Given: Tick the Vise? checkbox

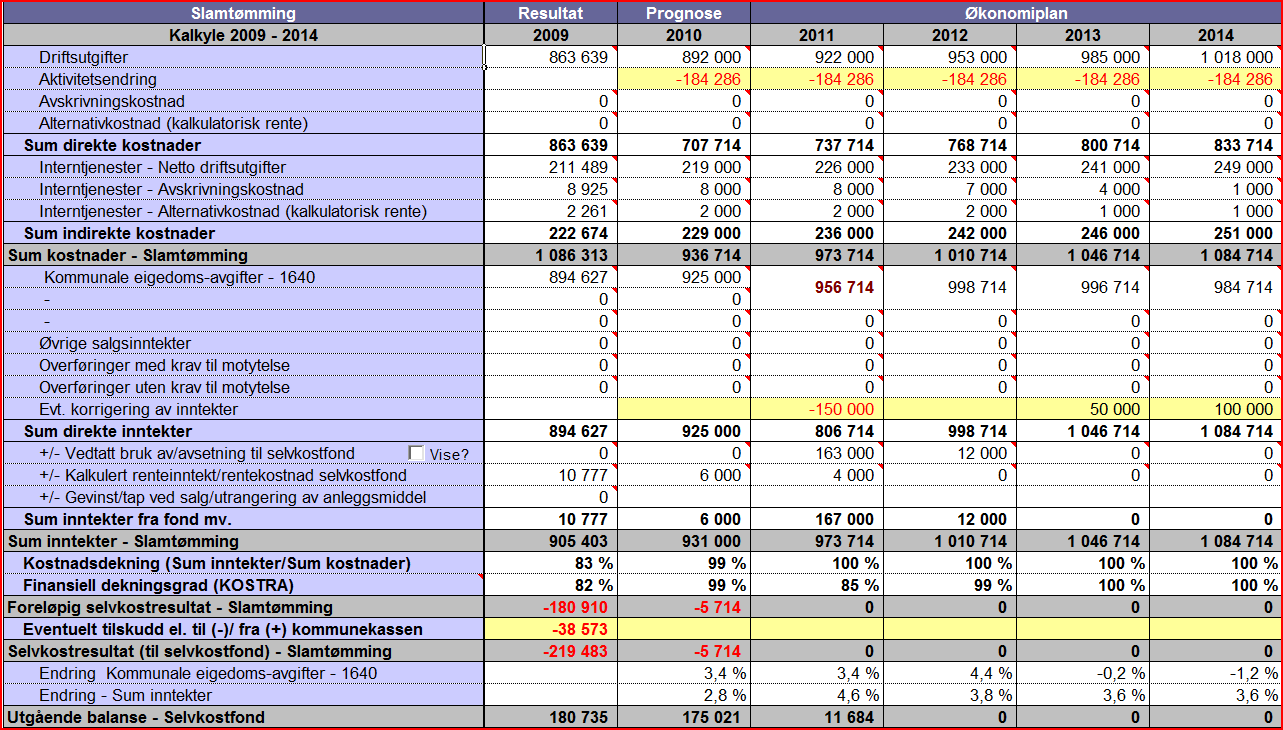Looking at the screenshot, I should tap(417, 453).
